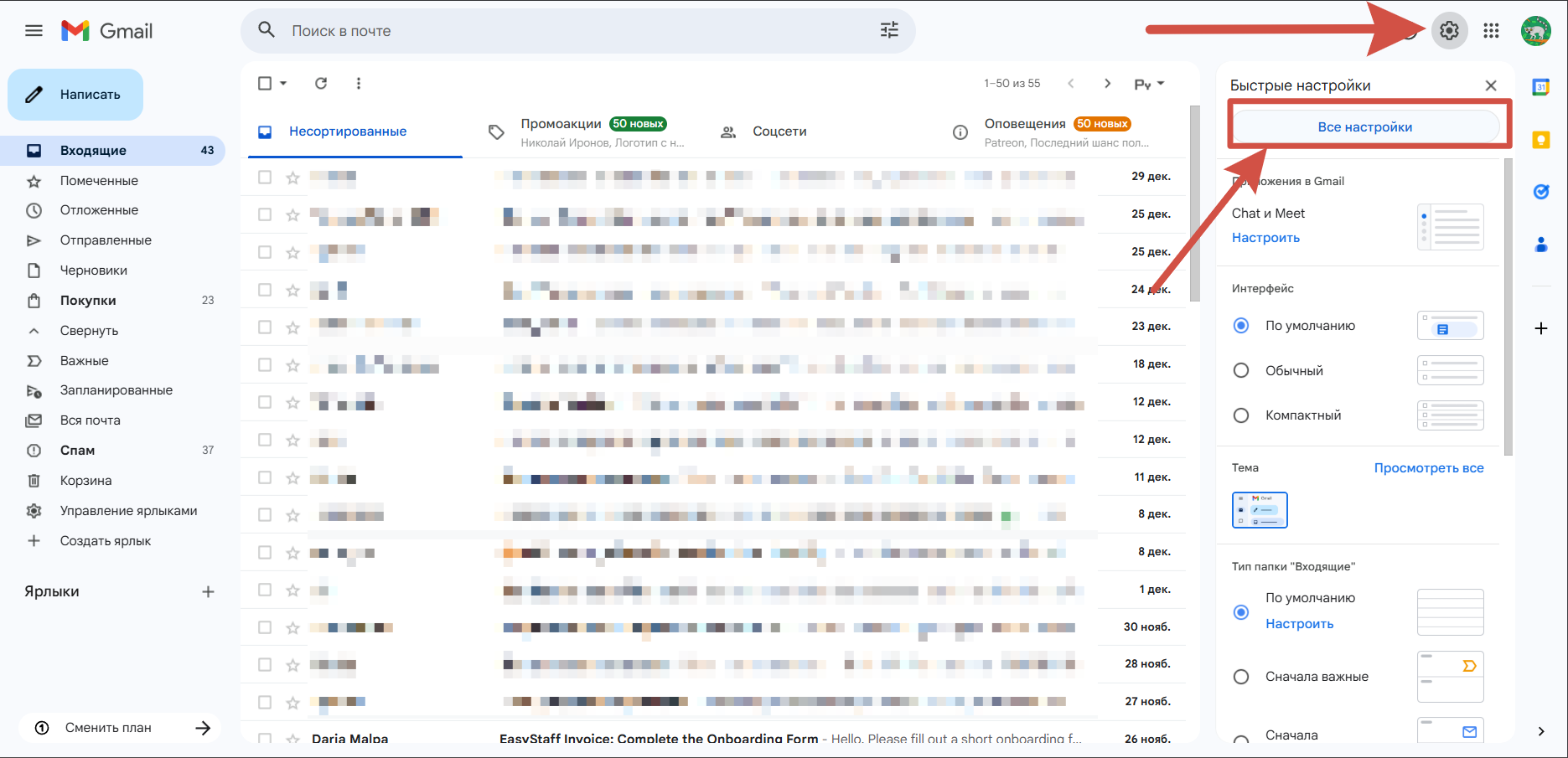Open the Просмотреть все themes link
The width and height of the screenshot is (1568, 758).
click(1429, 468)
